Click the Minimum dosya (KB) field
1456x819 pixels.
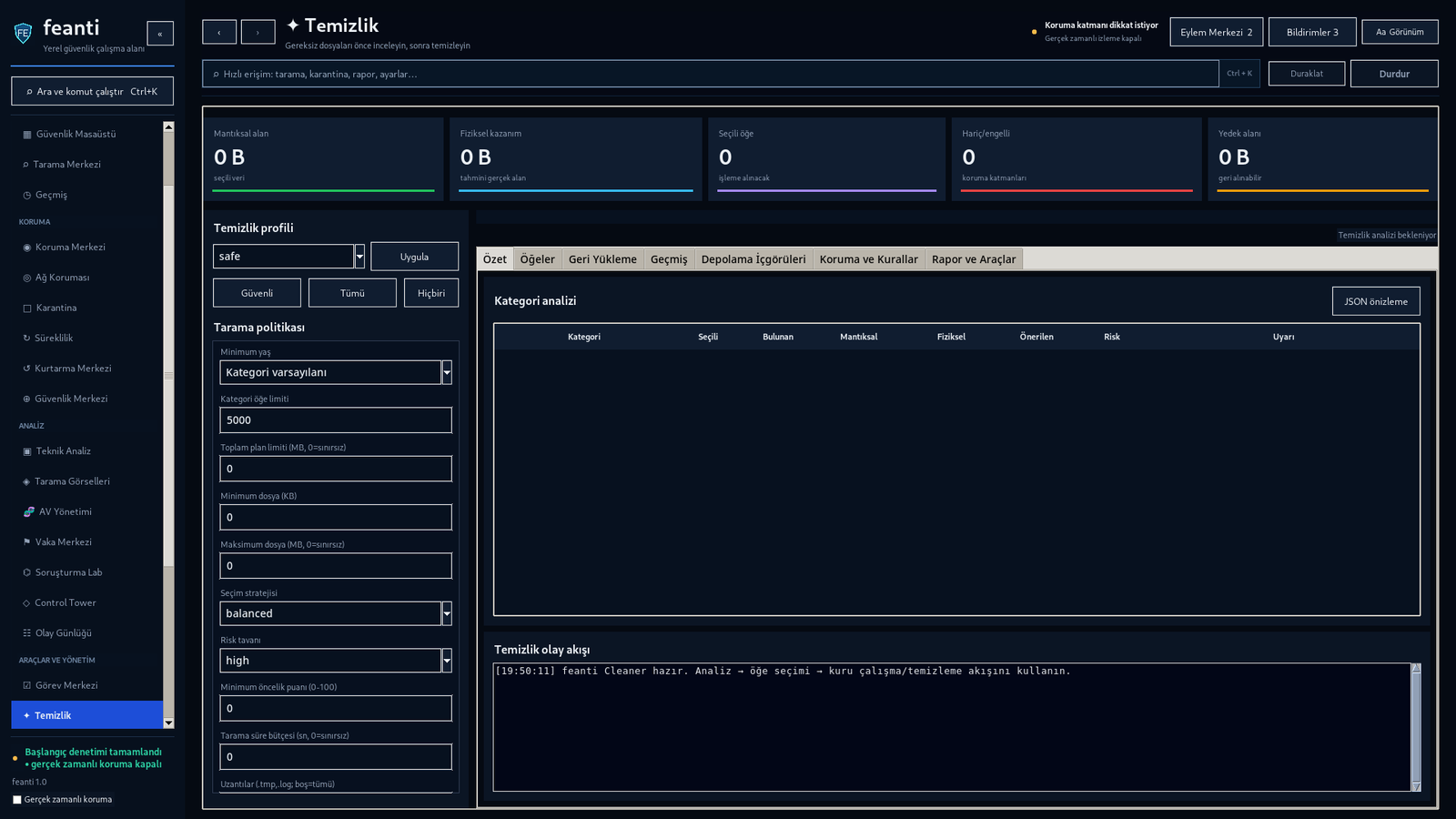(x=336, y=517)
